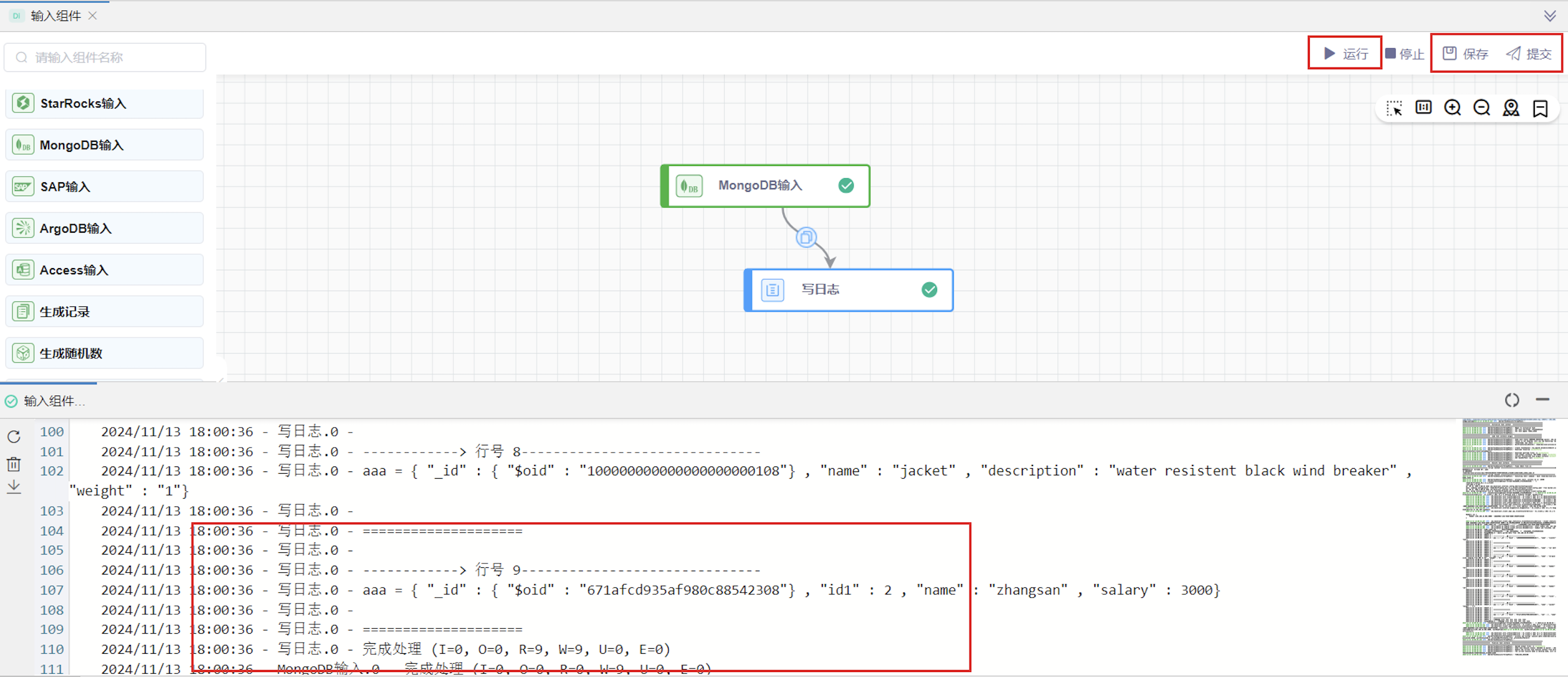Submit the workflow with 提交
This screenshot has height=677, width=1568.
[1529, 54]
